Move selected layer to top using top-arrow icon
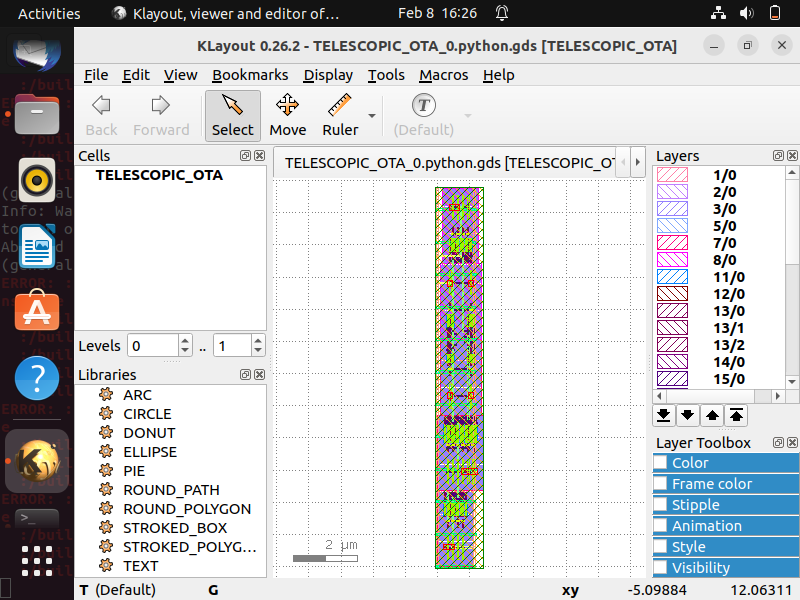Screen dimensions: 800x600 tap(737, 415)
